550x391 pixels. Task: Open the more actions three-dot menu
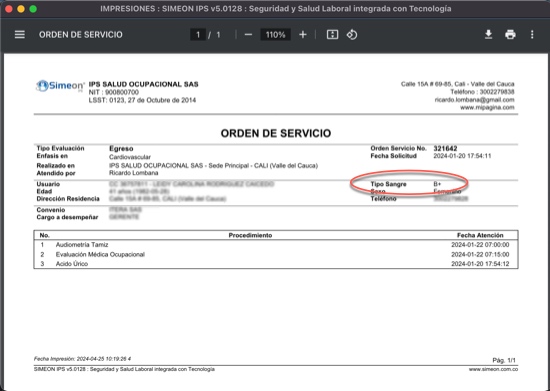[532, 34]
